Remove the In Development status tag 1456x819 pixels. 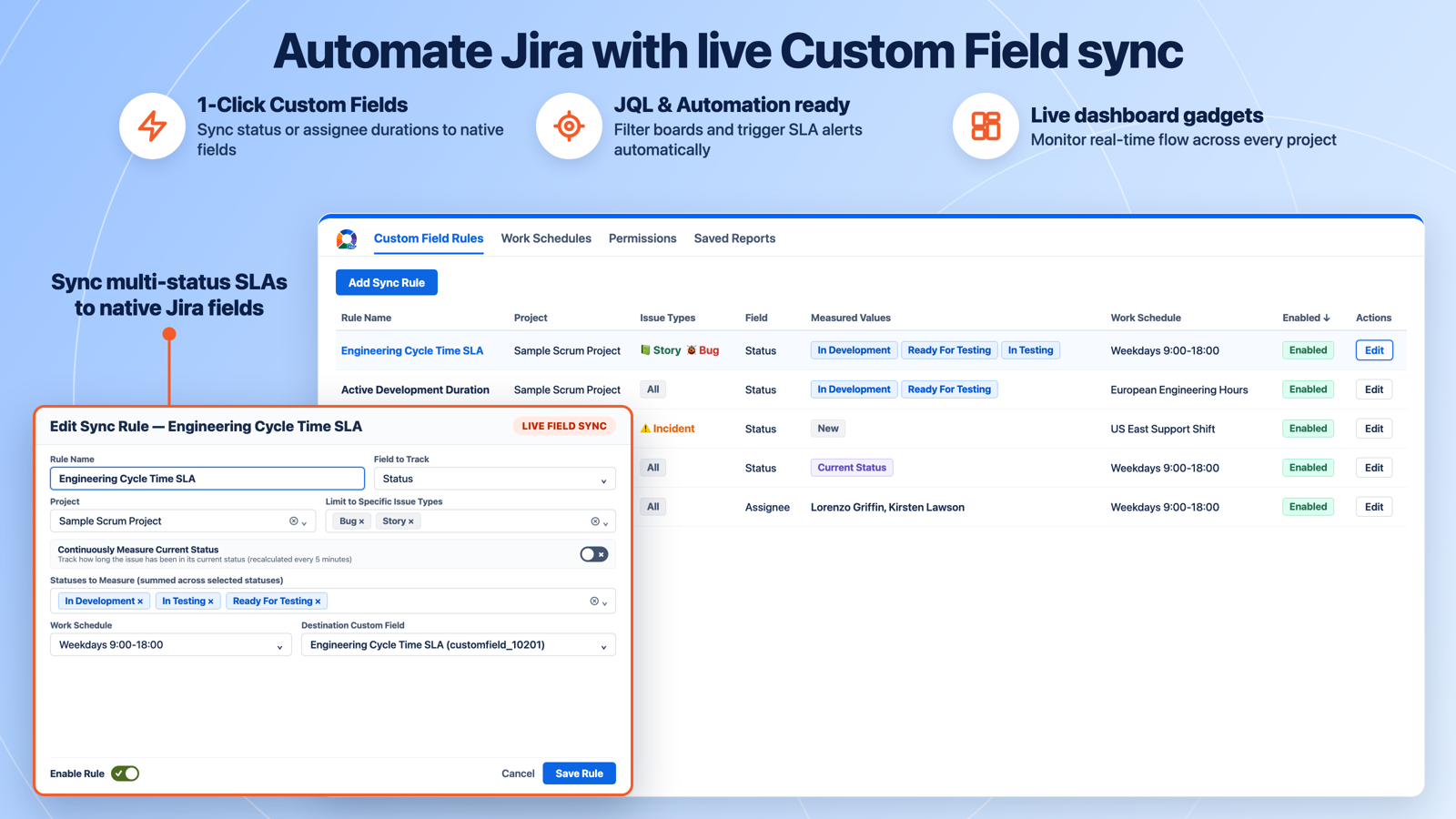click(x=140, y=602)
